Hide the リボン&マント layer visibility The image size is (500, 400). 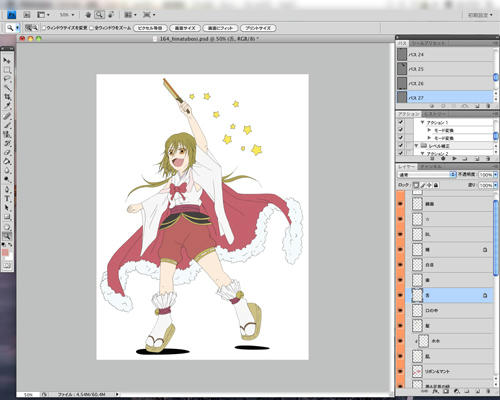coord(400,371)
